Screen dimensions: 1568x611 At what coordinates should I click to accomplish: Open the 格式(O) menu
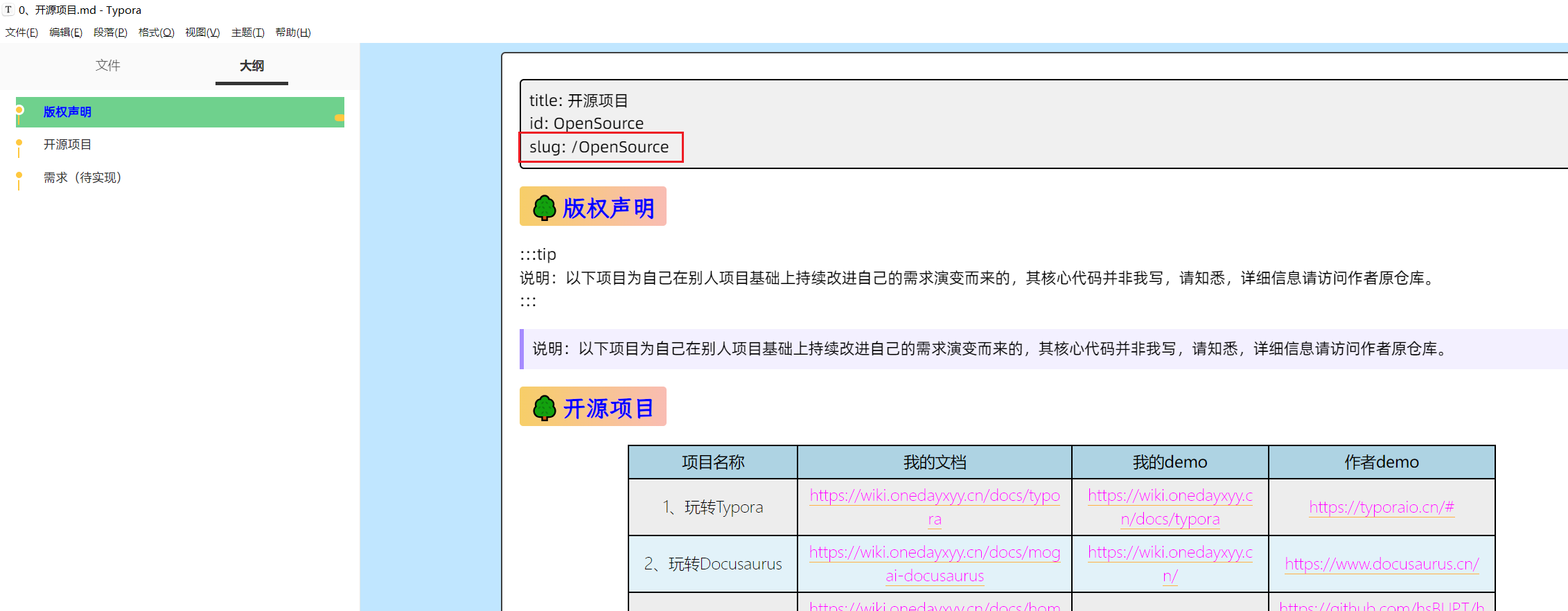156,33
